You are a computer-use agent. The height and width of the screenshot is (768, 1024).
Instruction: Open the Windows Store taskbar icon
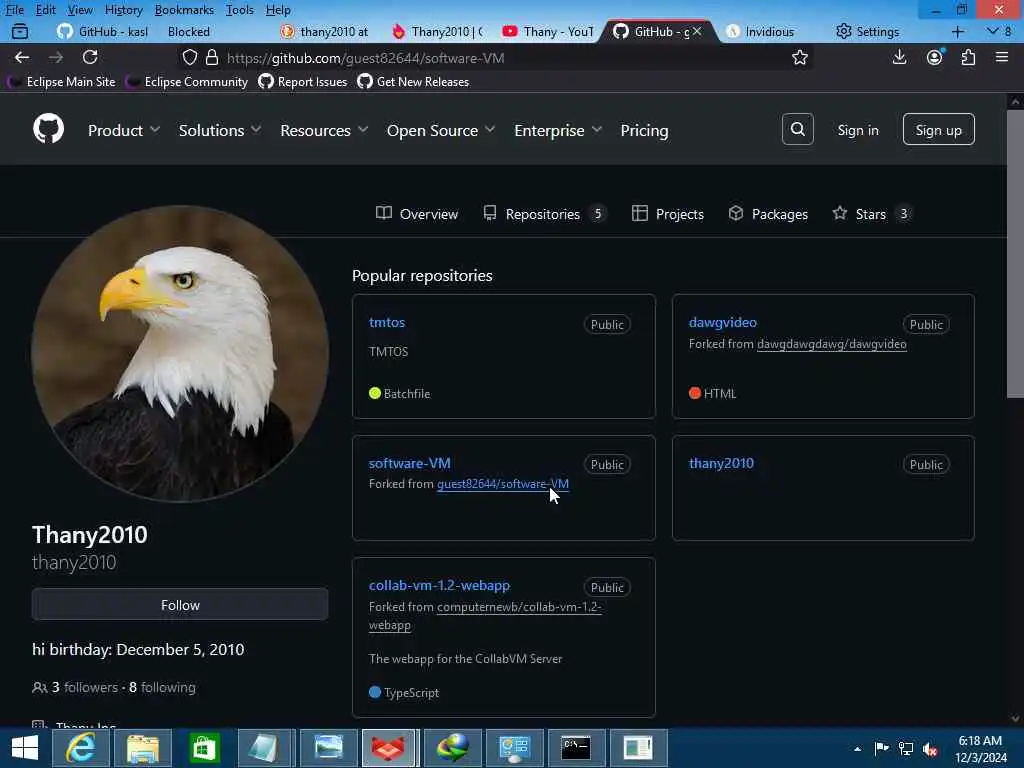(x=204, y=747)
